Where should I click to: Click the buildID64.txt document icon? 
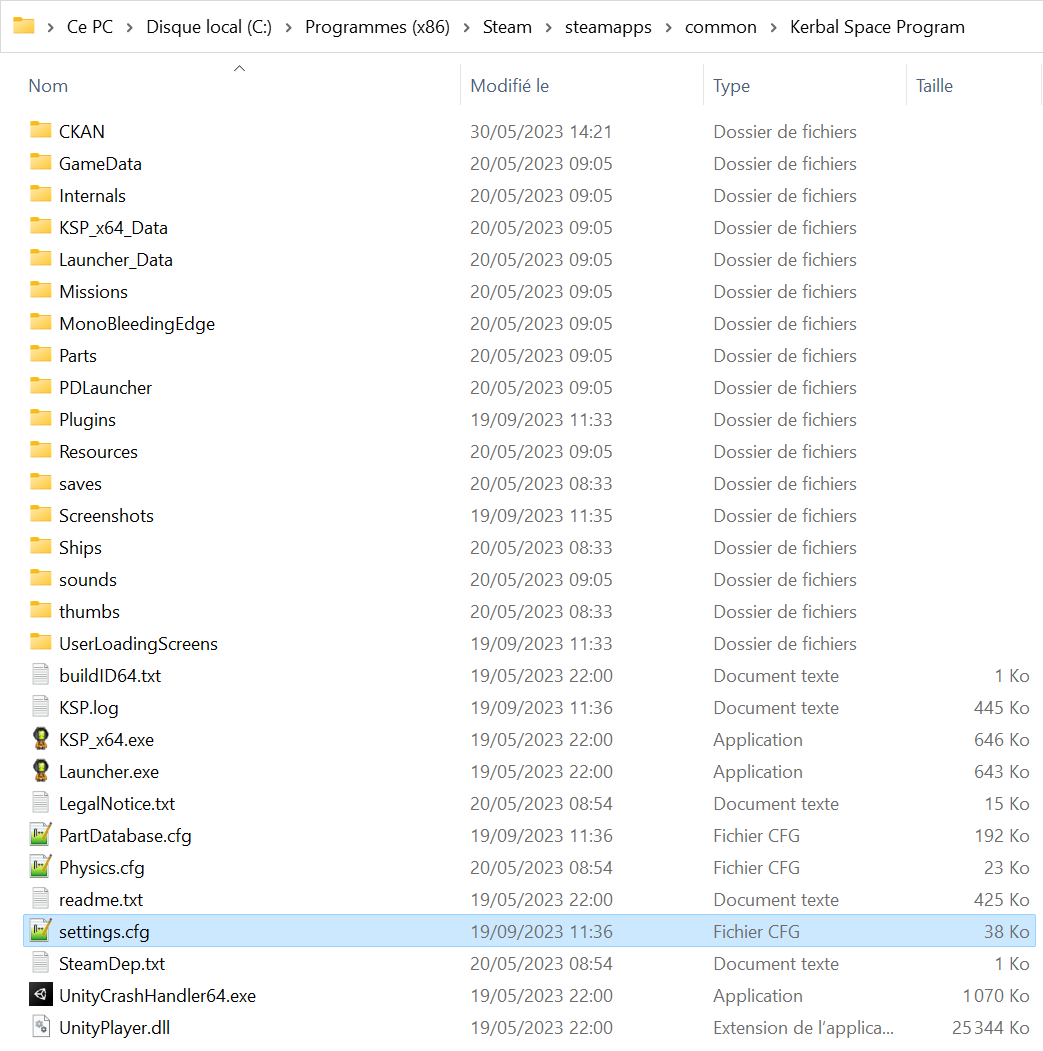pos(40,674)
